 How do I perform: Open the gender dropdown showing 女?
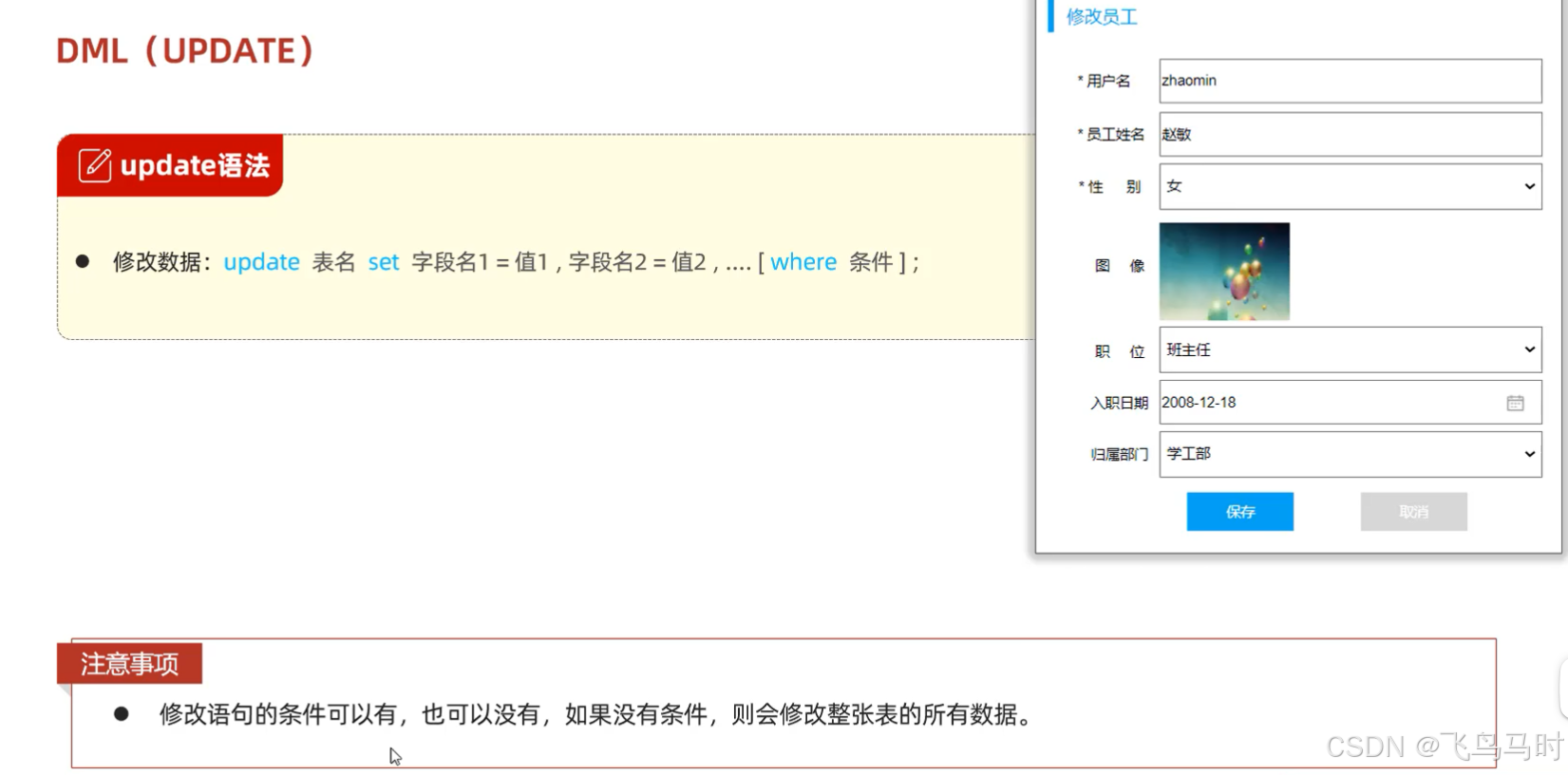(1350, 186)
